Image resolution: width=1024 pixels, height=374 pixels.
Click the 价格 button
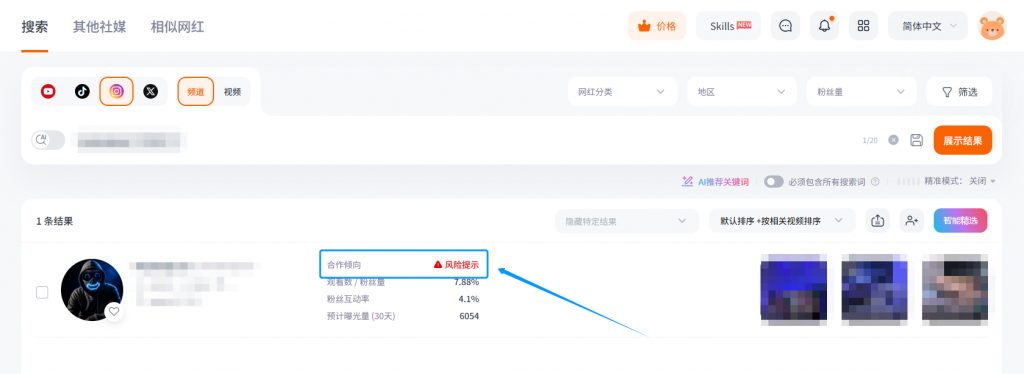click(x=657, y=26)
